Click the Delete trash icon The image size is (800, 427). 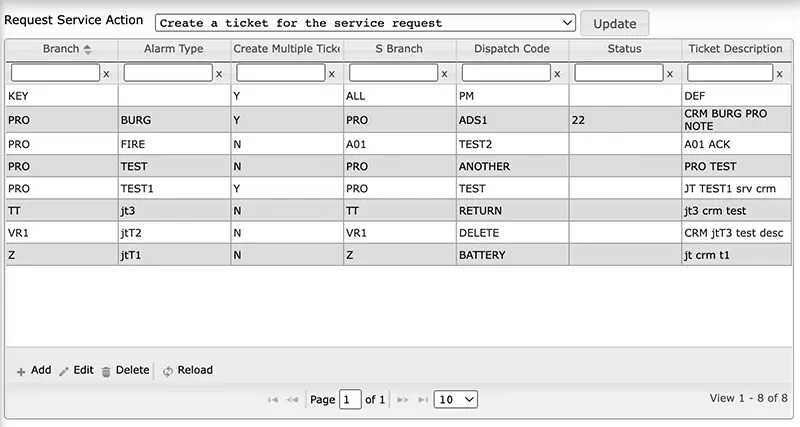[x=106, y=372]
